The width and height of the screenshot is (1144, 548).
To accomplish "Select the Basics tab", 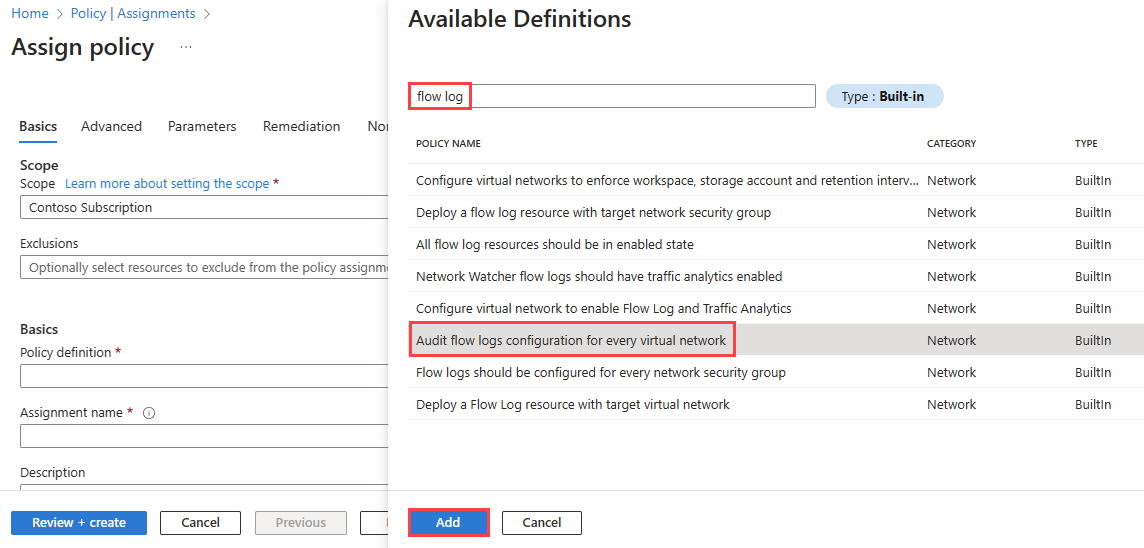I will 38,126.
